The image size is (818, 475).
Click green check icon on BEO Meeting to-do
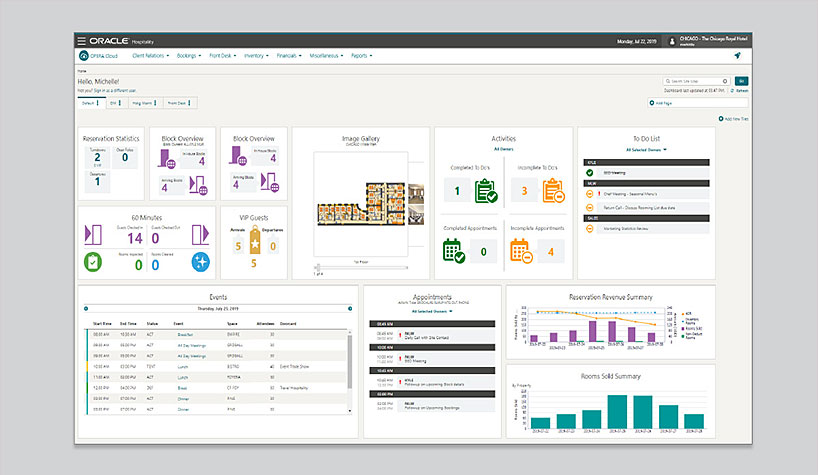click(x=590, y=173)
